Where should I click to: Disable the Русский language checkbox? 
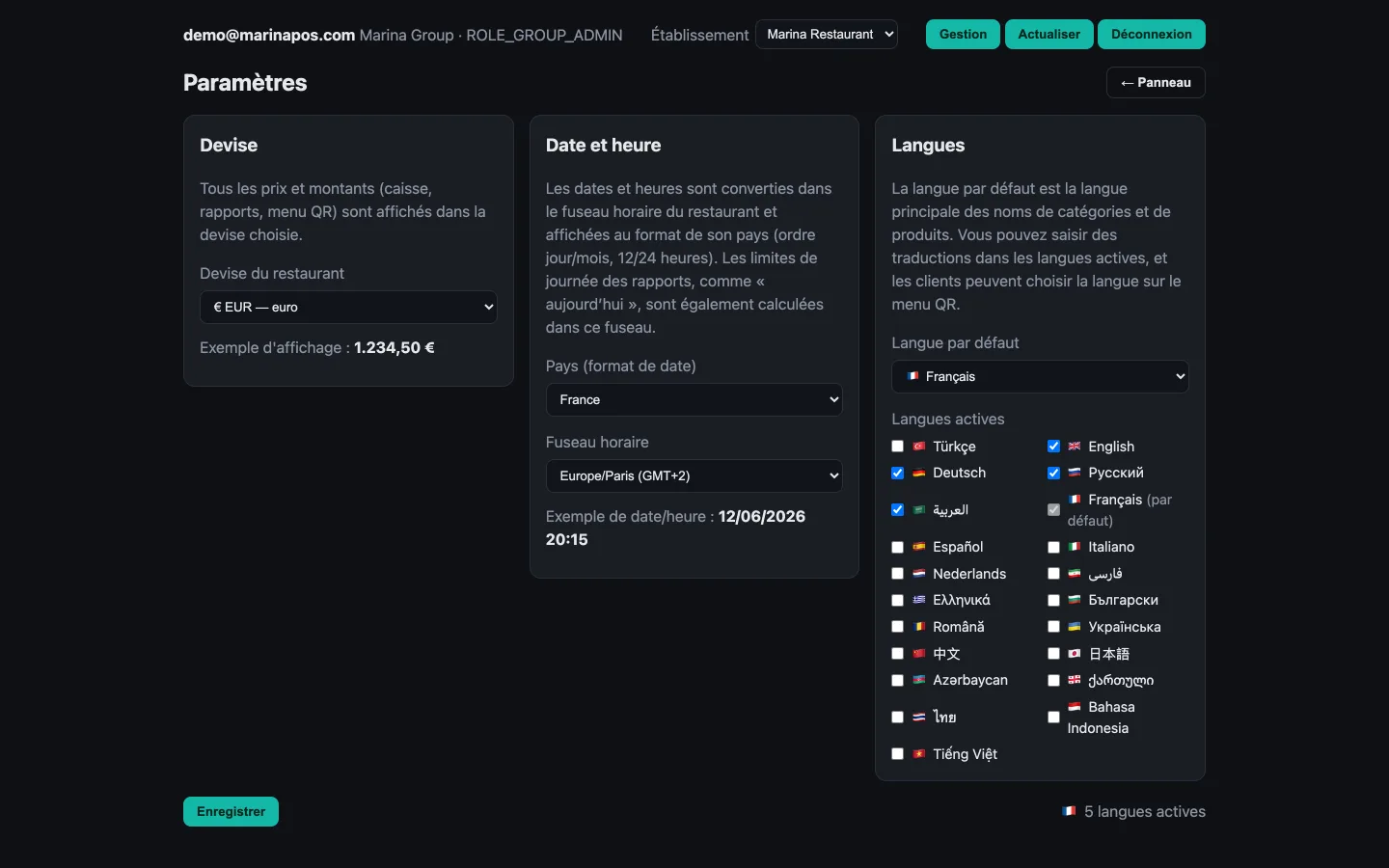(1053, 473)
